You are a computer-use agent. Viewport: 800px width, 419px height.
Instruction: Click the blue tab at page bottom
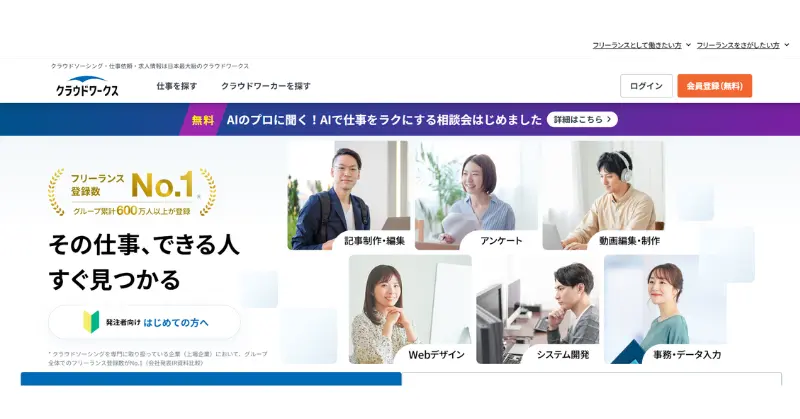tap(211, 379)
